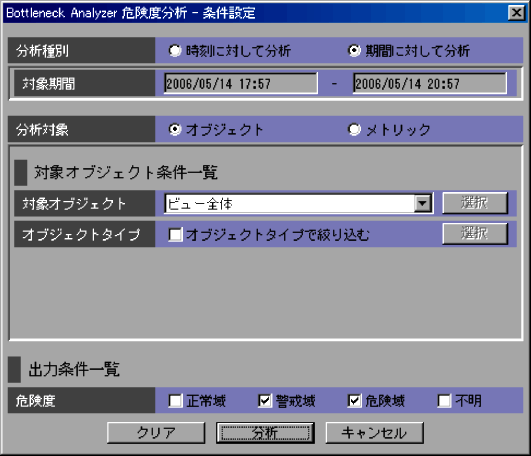Click the 出力条件一覧 heading

click(x=74, y=369)
